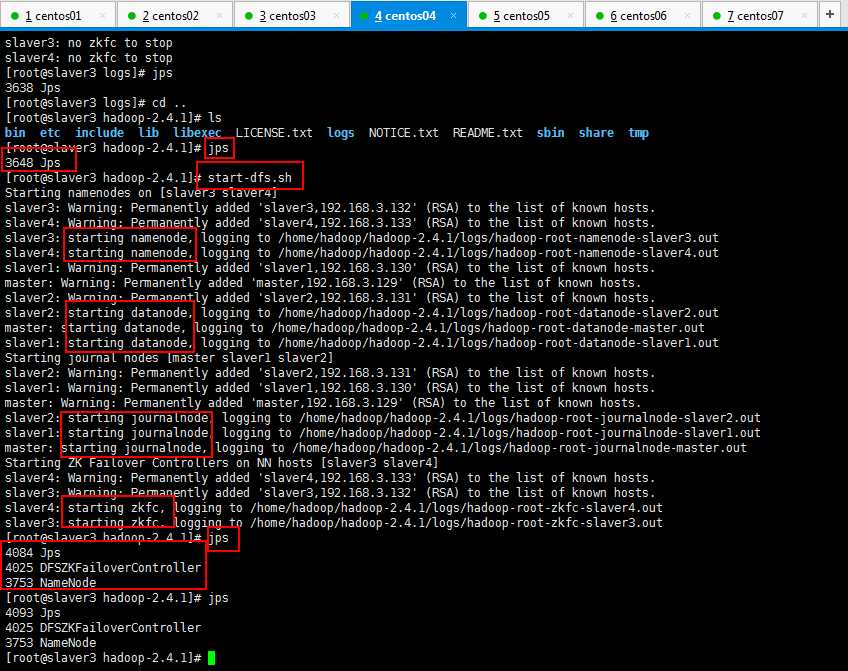Activate the centos06 session tab
This screenshot has width=848, height=671.
pyautogui.click(x=643, y=16)
